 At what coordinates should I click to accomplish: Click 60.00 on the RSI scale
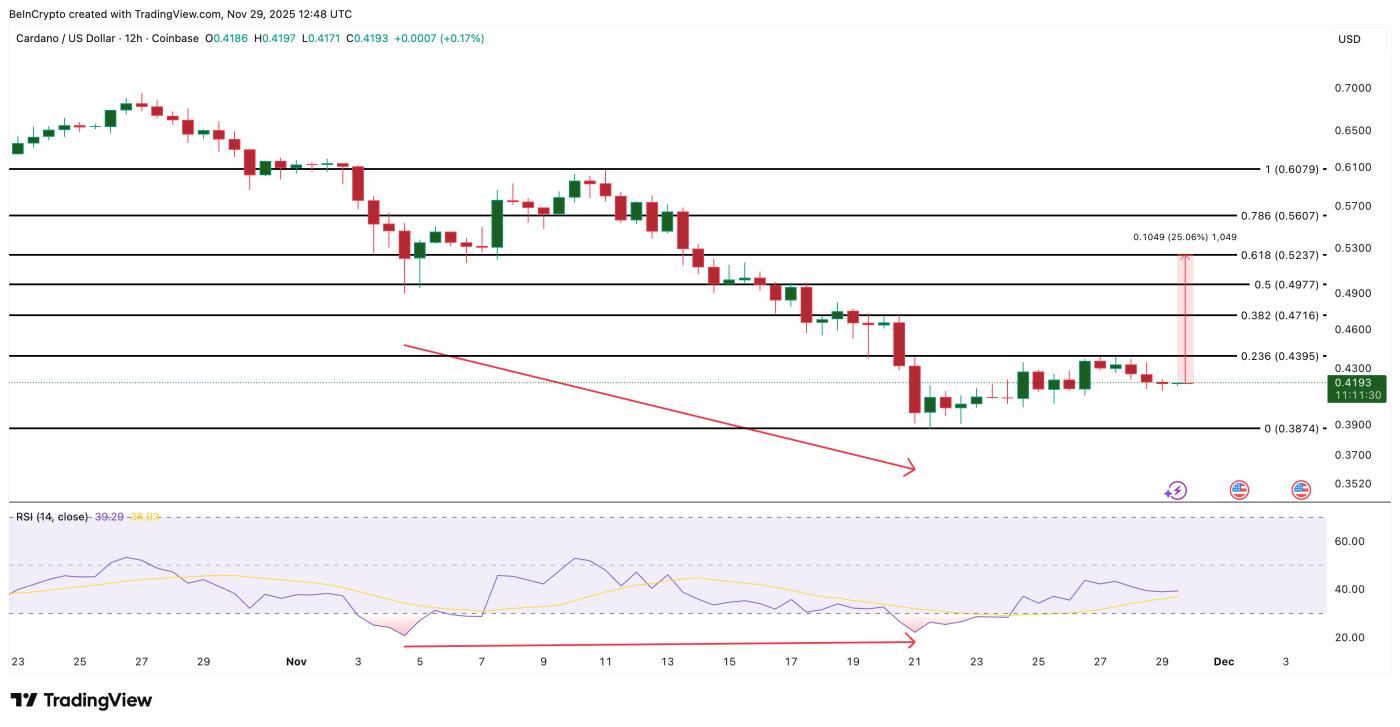pyautogui.click(x=1350, y=541)
